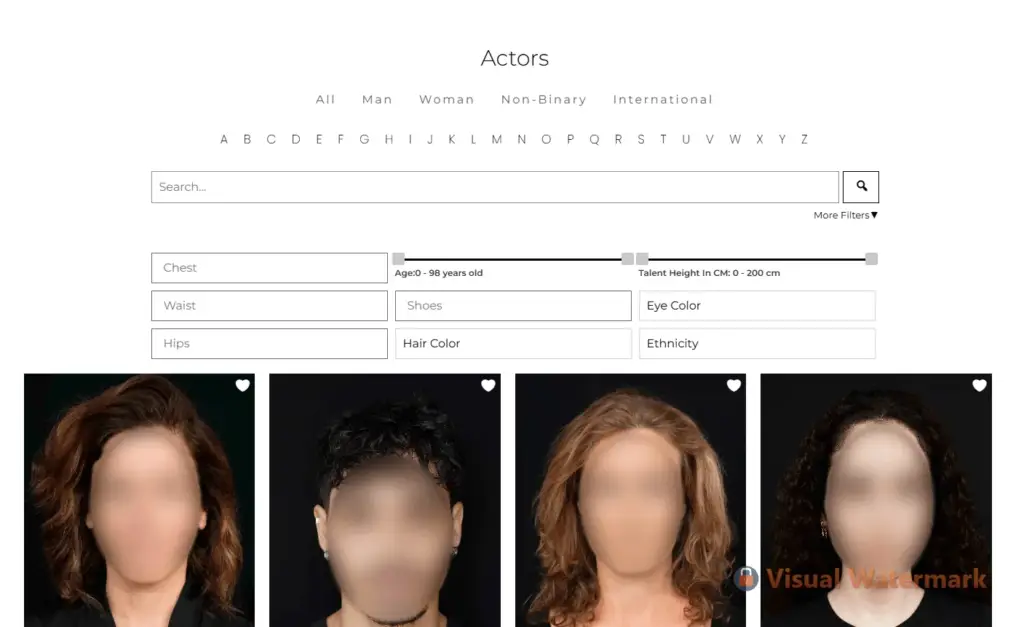1024x627 pixels.
Task: Favorite the fourth actor with dark curly hair
Action: (979, 386)
